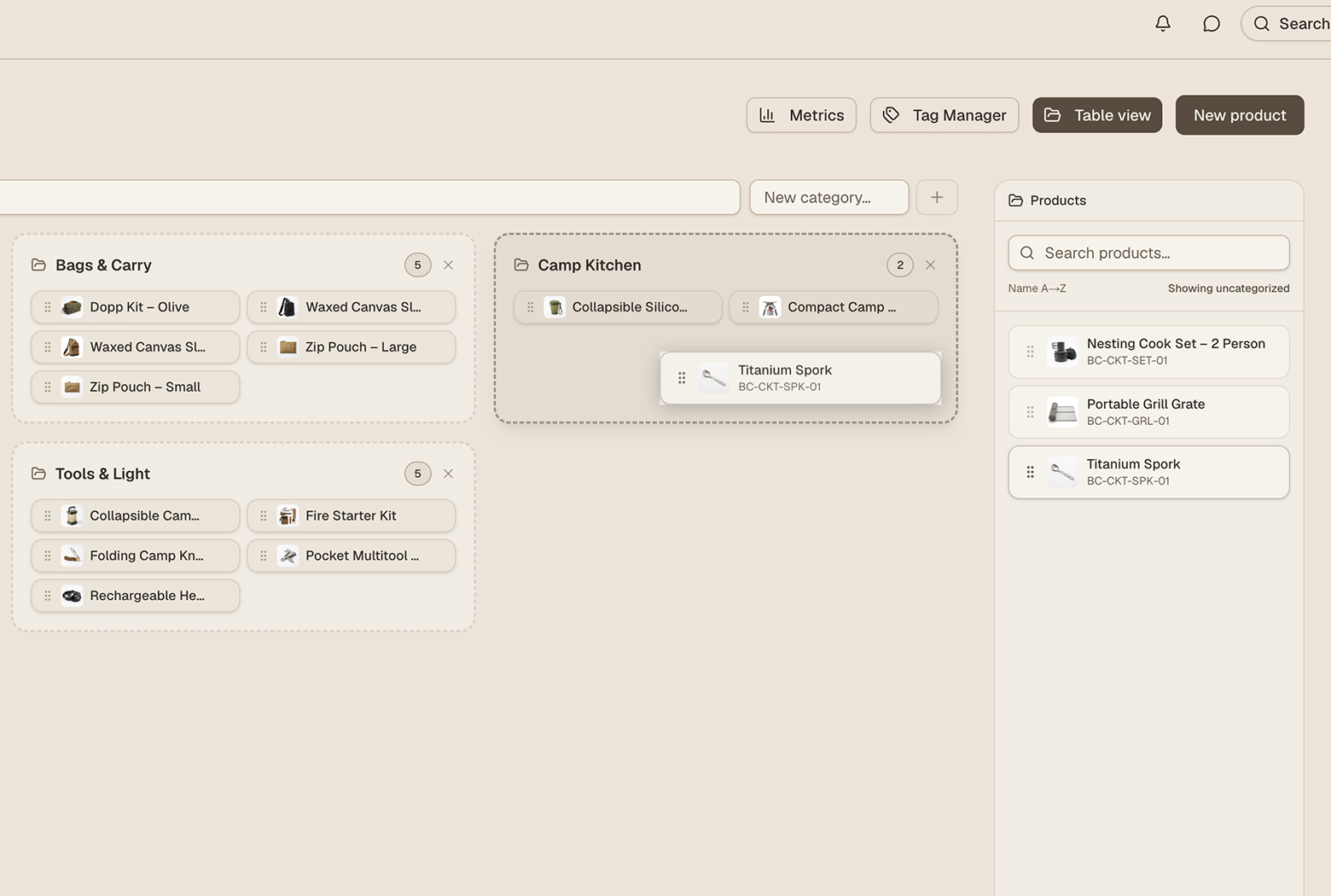Switch to Table view
The image size is (1331, 896).
pyautogui.click(x=1097, y=115)
